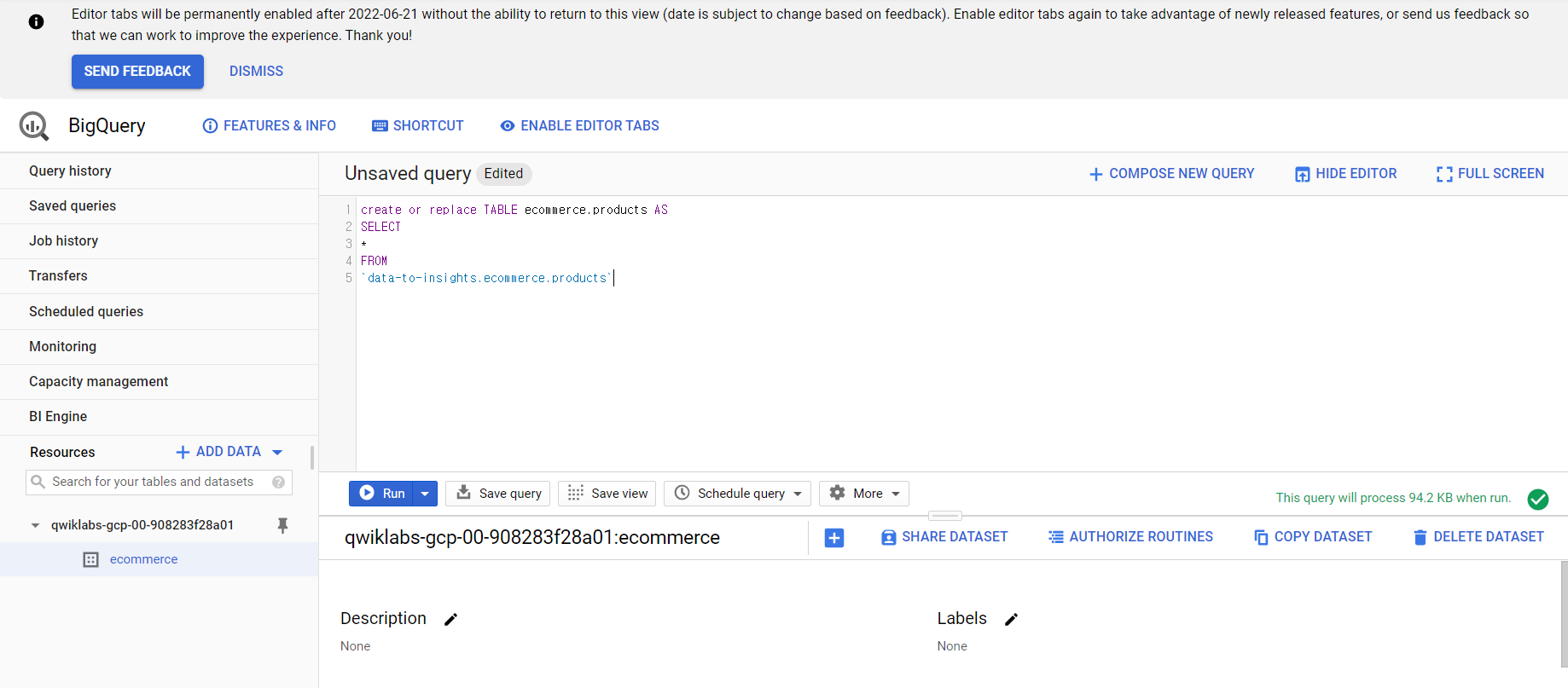The height and width of the screenshot is (688, 1568).
Task: Click Save view
Action: (607, 494)
